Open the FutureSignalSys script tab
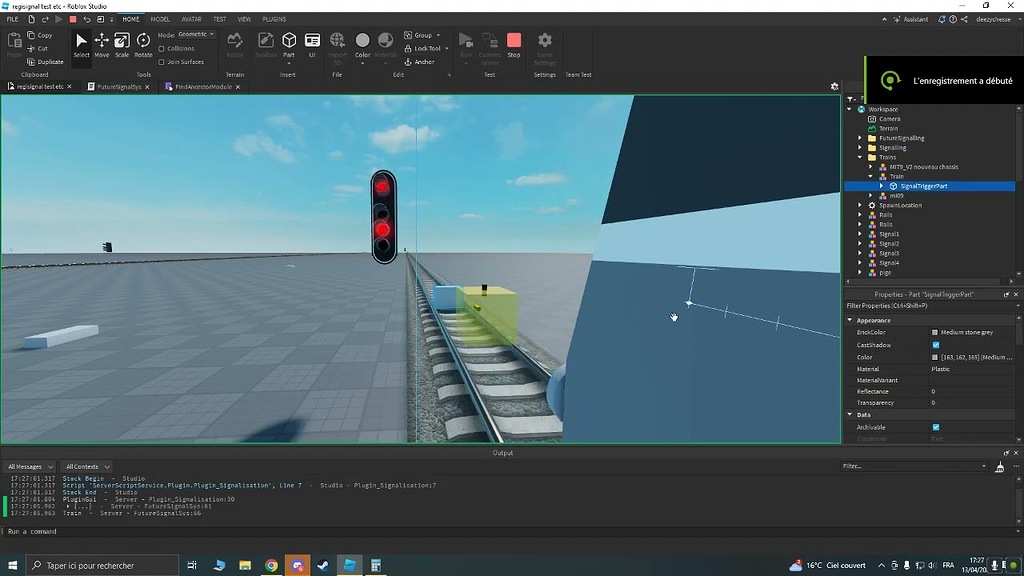1024x576 pixels. (118, 87)
